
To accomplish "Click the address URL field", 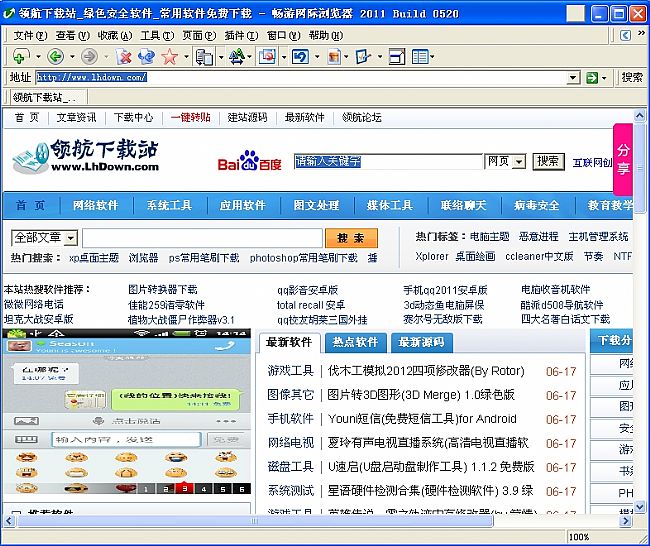I will pyautogui.click(x=301, y=78).
